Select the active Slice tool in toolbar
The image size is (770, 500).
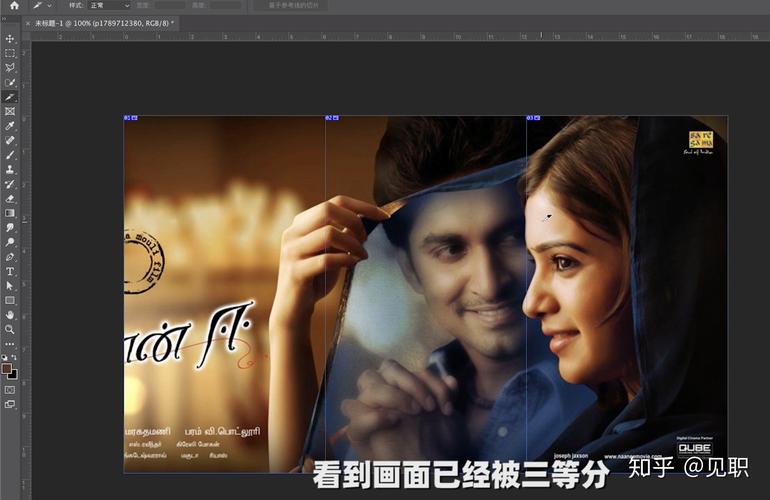pyautogui.click(x=10, y=97)
